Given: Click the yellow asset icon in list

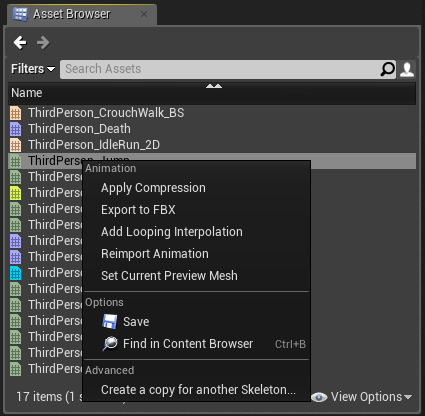Looking at the screenshot, I should [x=16, y=193].
